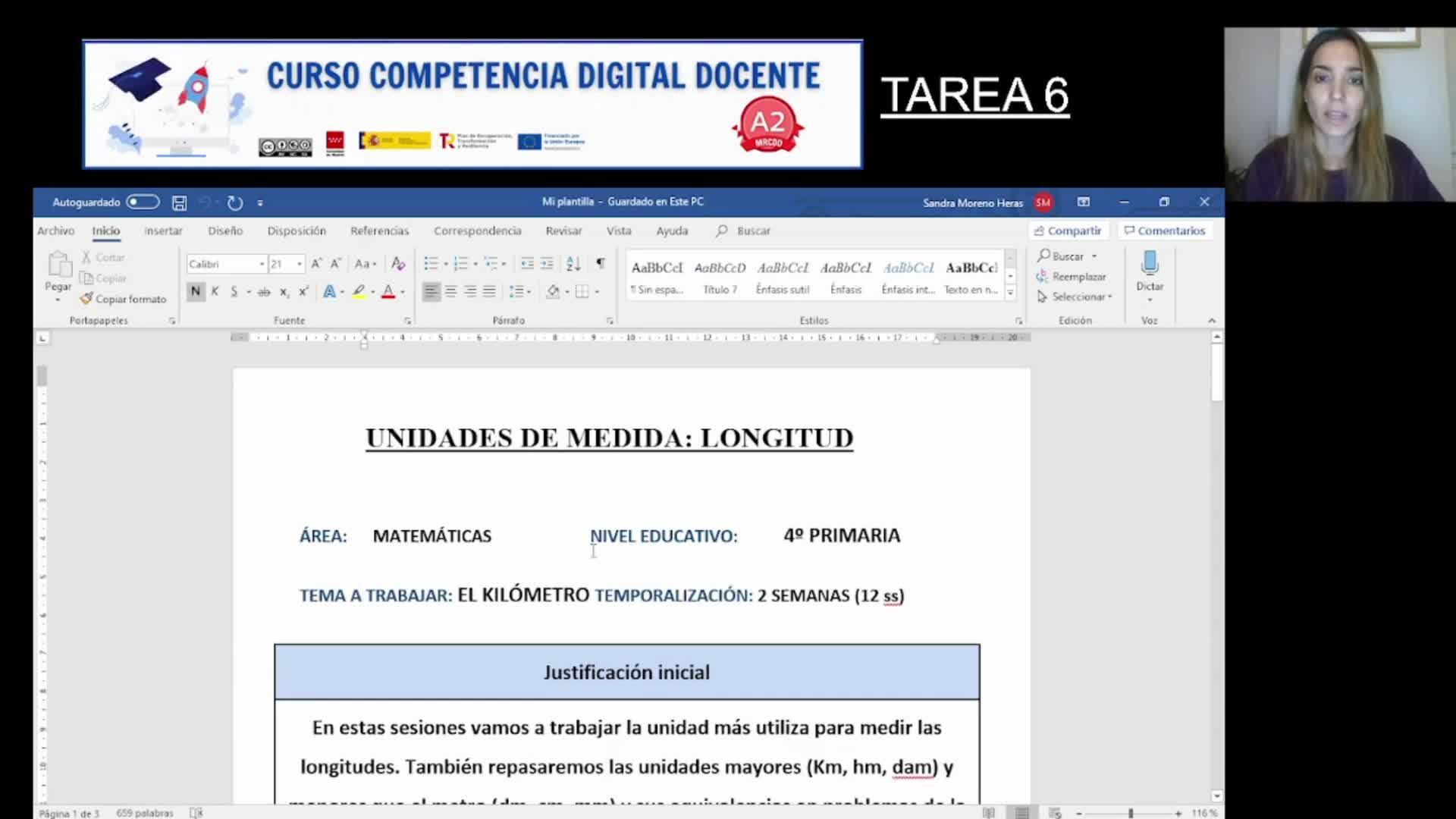Click the clear formatting eraser icon

click(x=398, y=264)
